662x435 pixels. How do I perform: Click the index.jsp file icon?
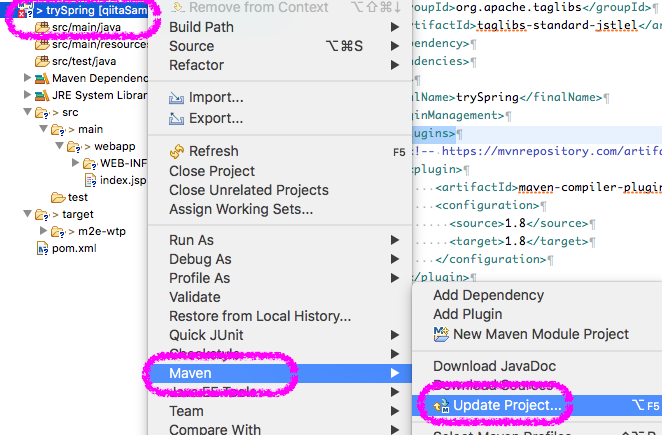90,180
